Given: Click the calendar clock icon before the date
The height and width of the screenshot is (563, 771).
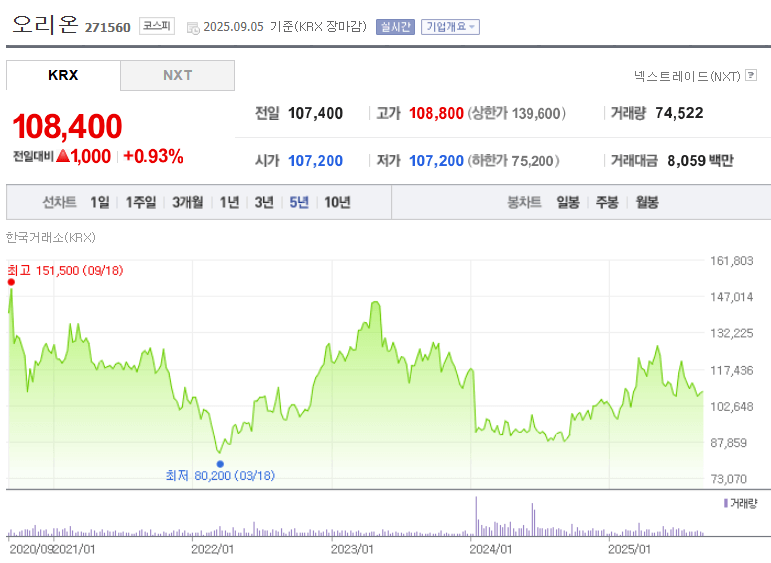Looking at the screenshot, I should click(x=193, y=28).
